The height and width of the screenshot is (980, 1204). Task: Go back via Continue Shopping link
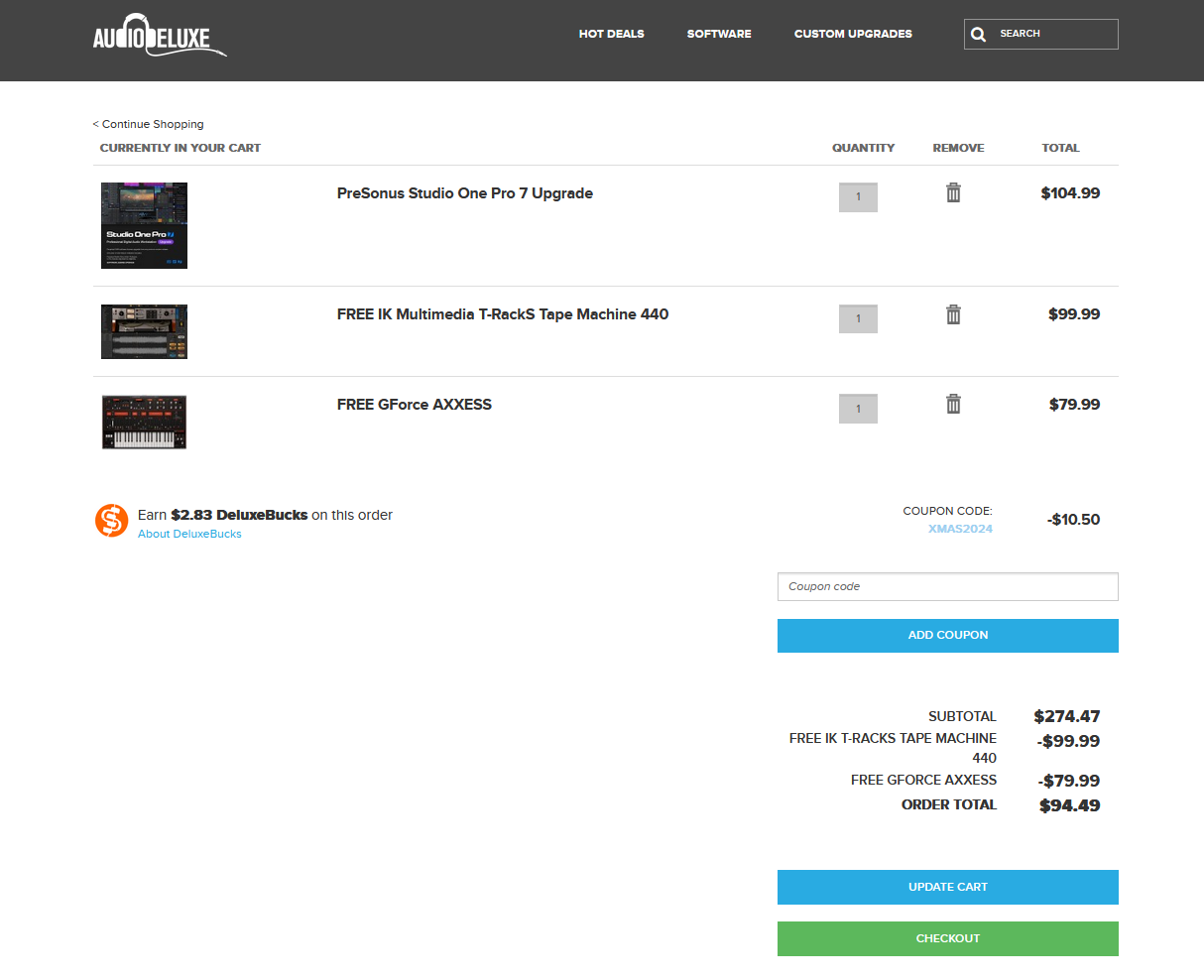coord(149,124)
